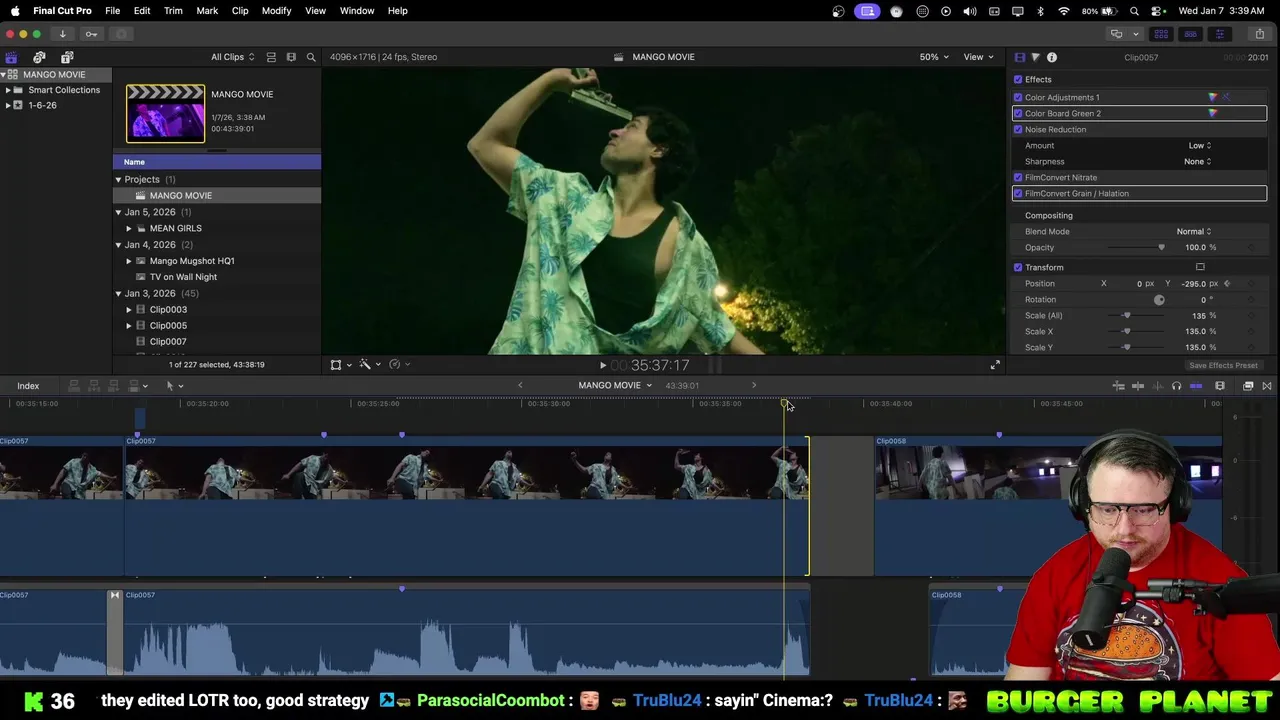Show the Transform onscreen controls icon
The height and width of the screenshot is (720, 1280).
tap(1200, 267)
